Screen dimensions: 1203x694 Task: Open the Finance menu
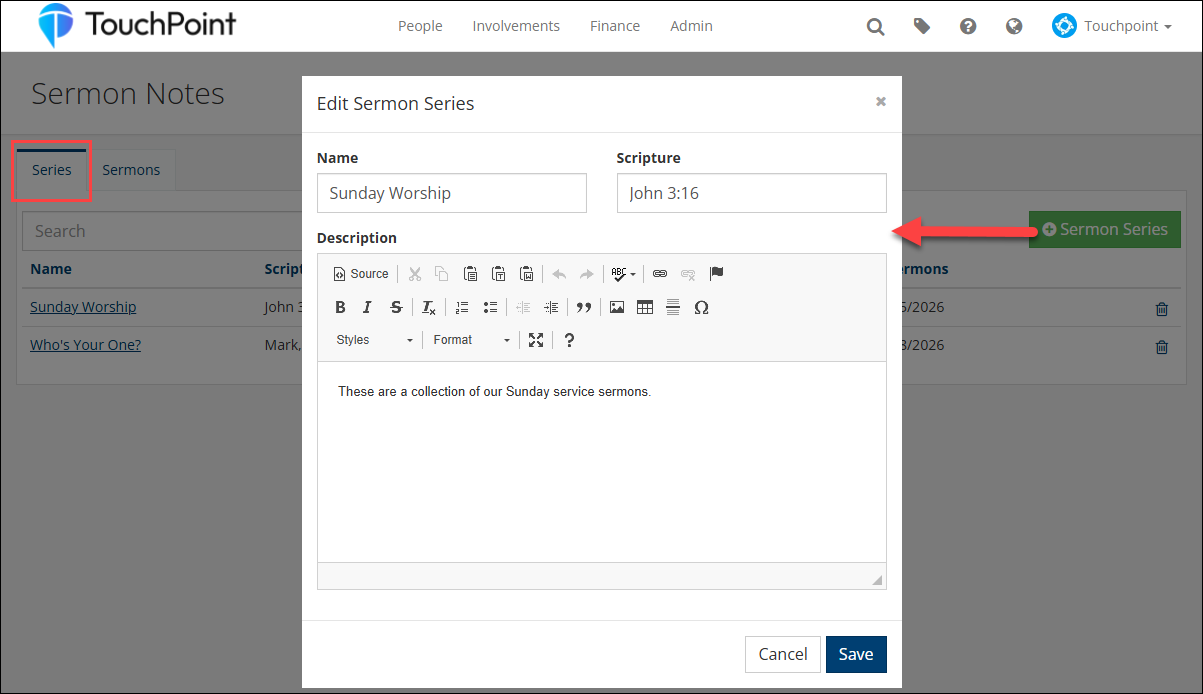tap(615, 26)
